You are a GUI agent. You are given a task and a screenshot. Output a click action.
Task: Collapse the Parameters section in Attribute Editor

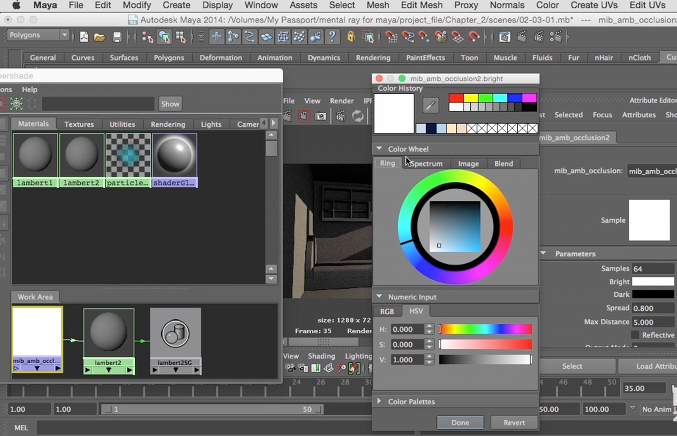tap(543, 253)
